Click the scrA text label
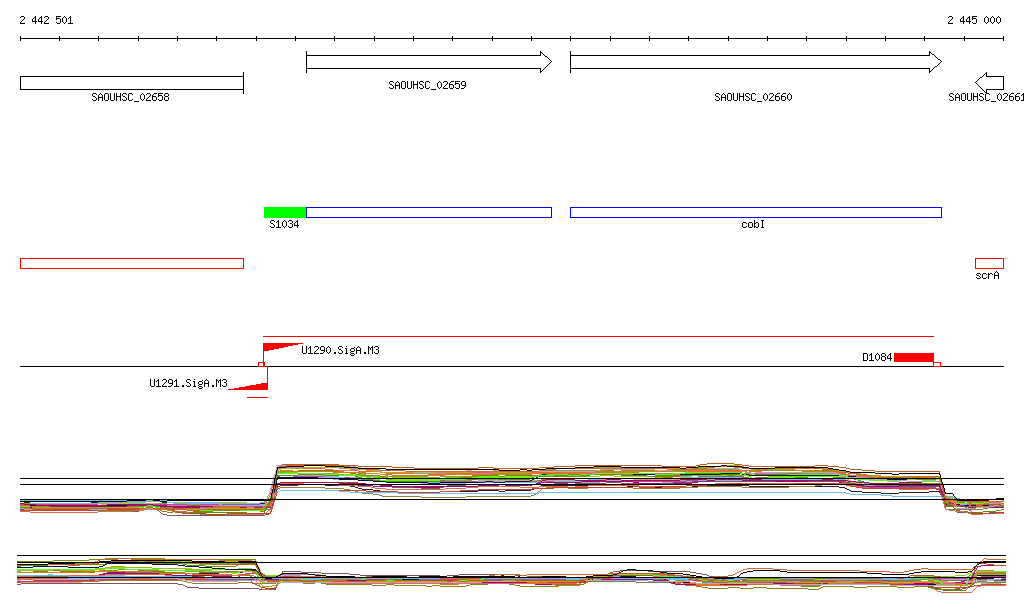 click(987, 275)
